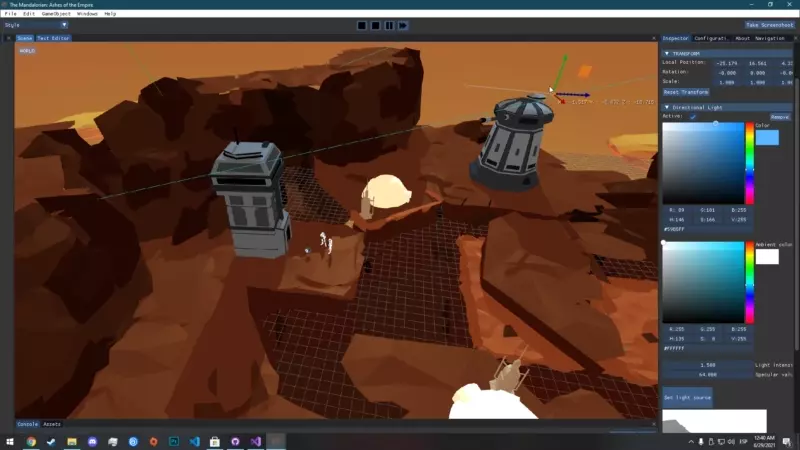Click the Ambient color saturation square
This screenshot has width=800, height=450.
[703, 283]
